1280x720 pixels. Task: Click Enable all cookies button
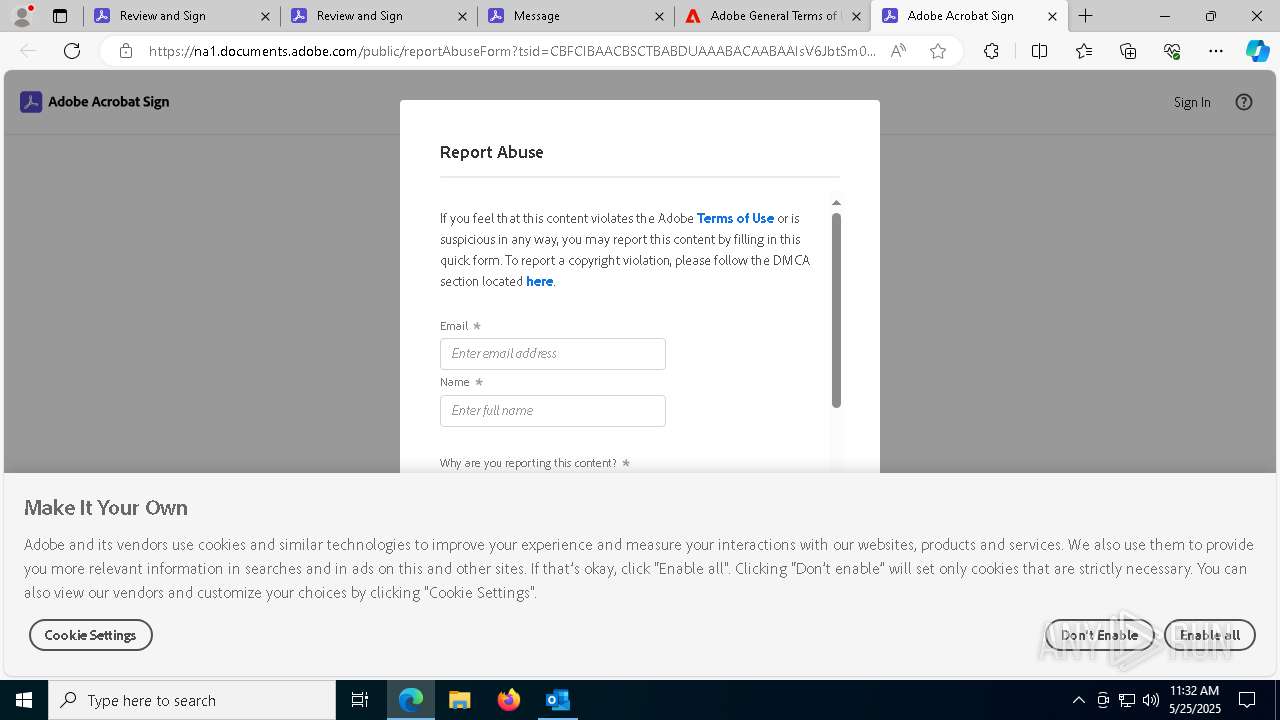click(1209, 635)
